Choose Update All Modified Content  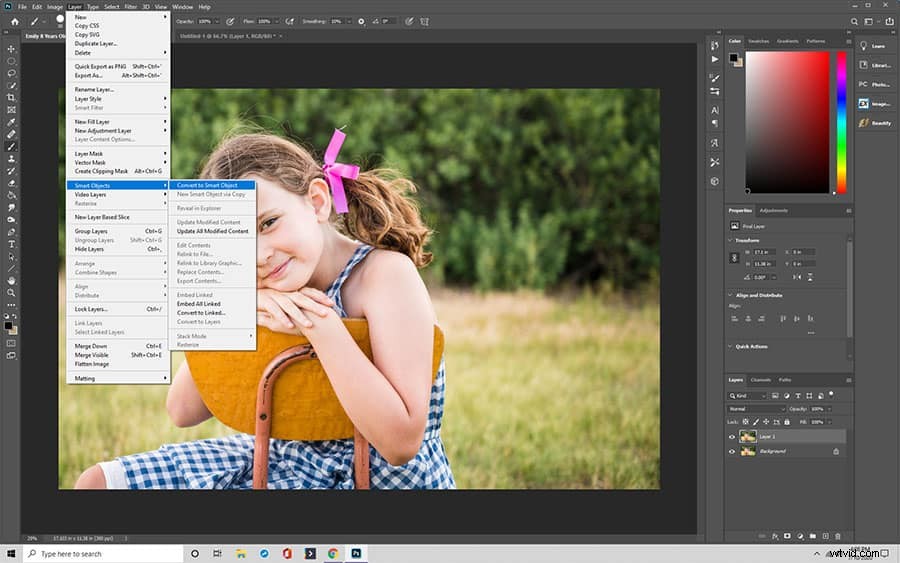tap(212, 231)
